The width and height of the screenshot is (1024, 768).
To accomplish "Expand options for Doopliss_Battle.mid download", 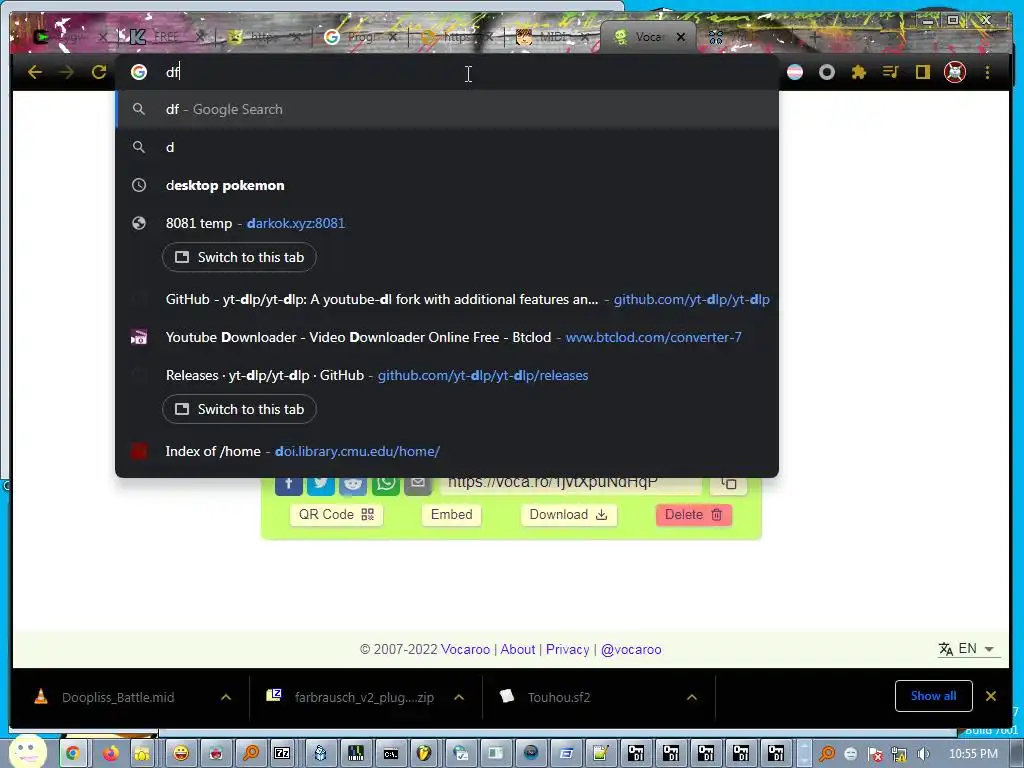I will (x=226, y=697).
